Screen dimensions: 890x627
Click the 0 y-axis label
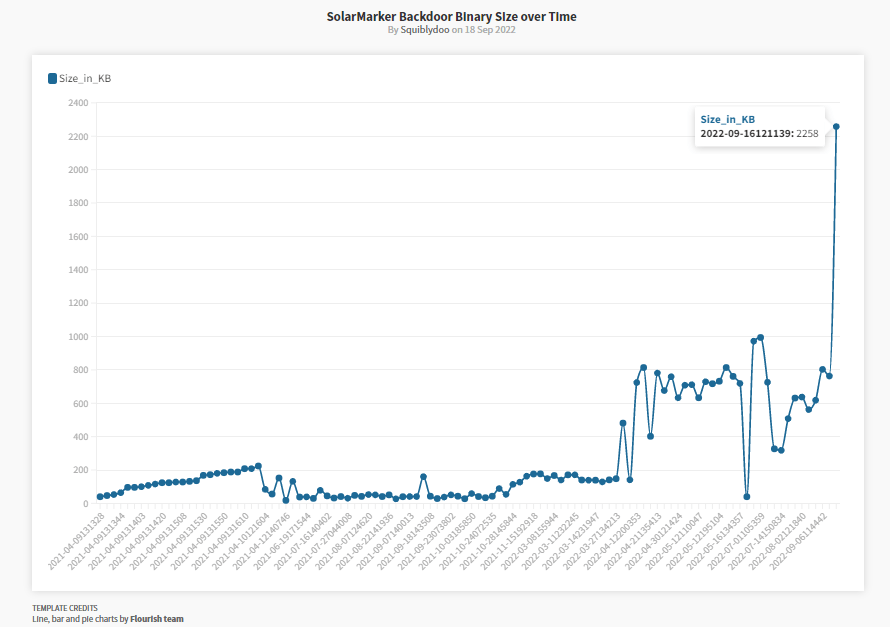point(85,504)
